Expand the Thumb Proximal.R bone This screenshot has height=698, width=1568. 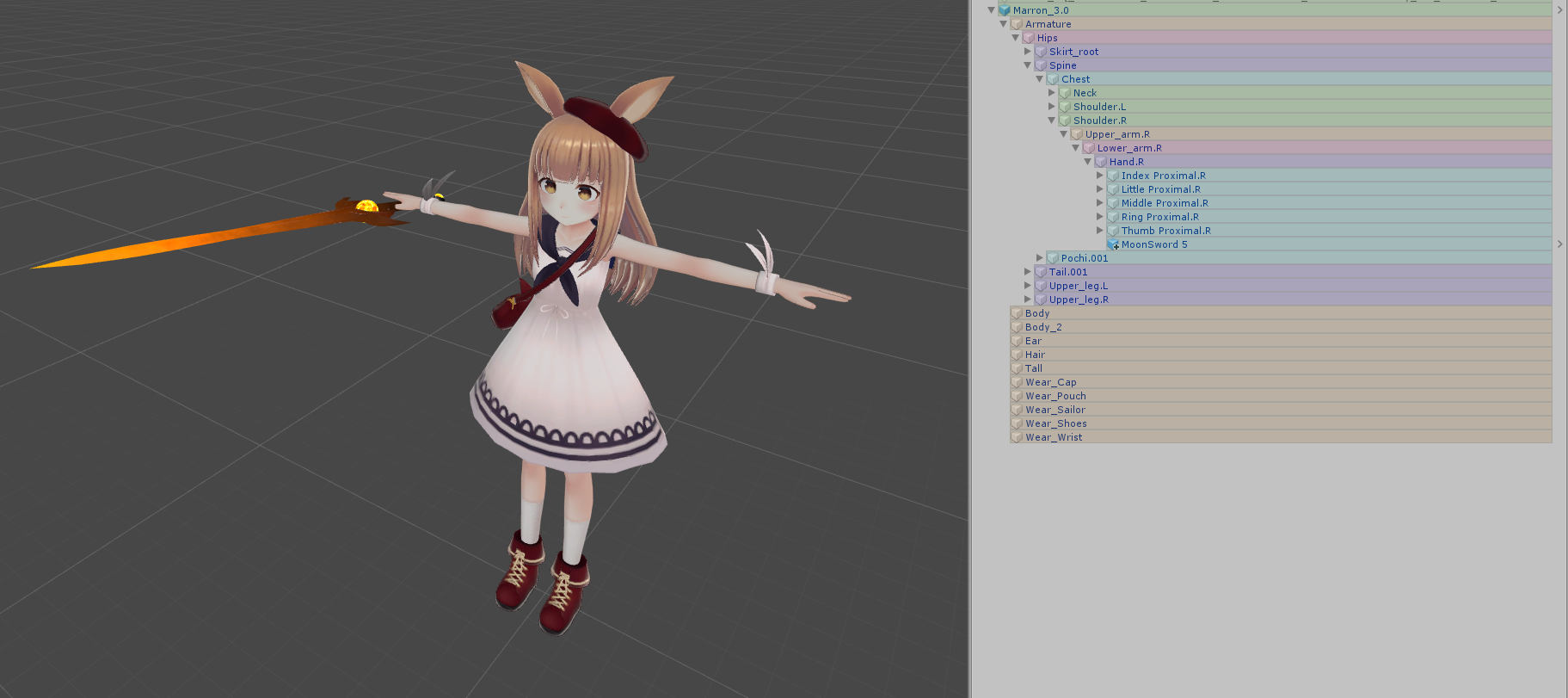click(1100, 231)
